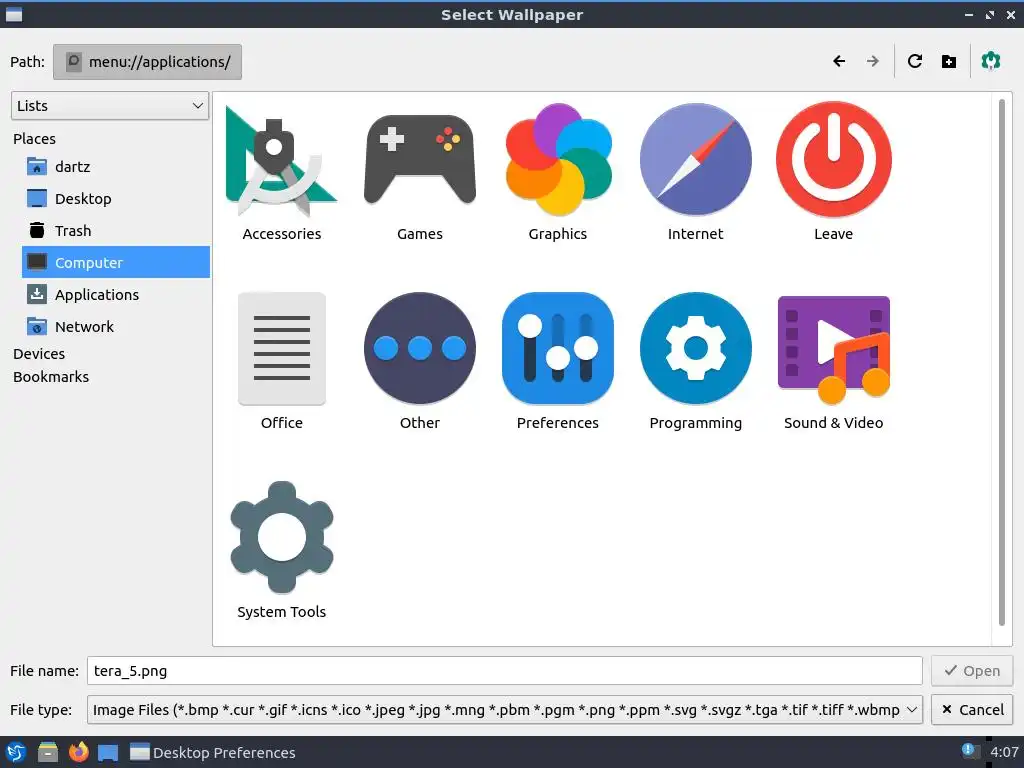Collapse the Places section header

(x=35, y=139)
